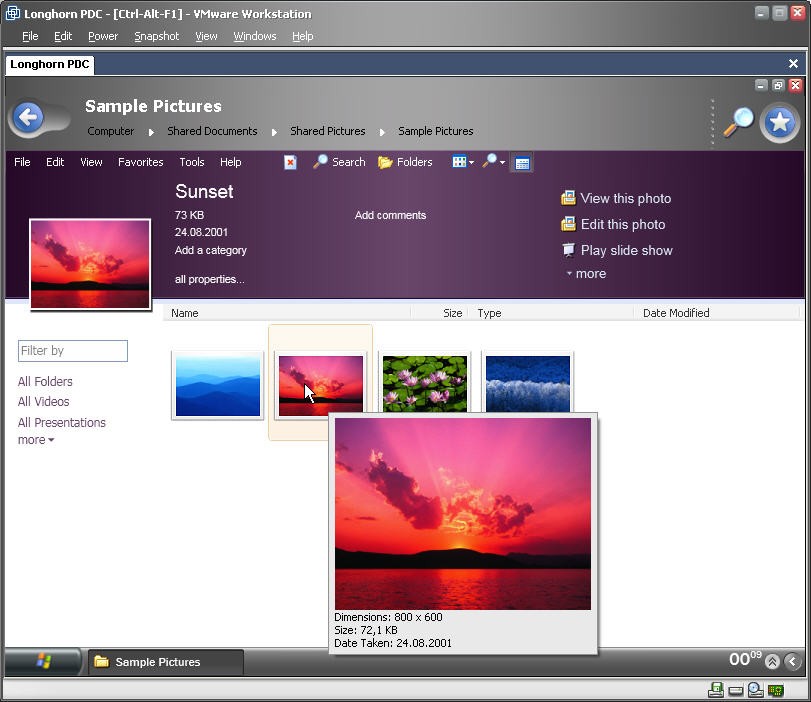This screenshot has width=811, height=702.
Task: Expand 'more' tasks below Play slide show
Action: [x=587, y=274]
